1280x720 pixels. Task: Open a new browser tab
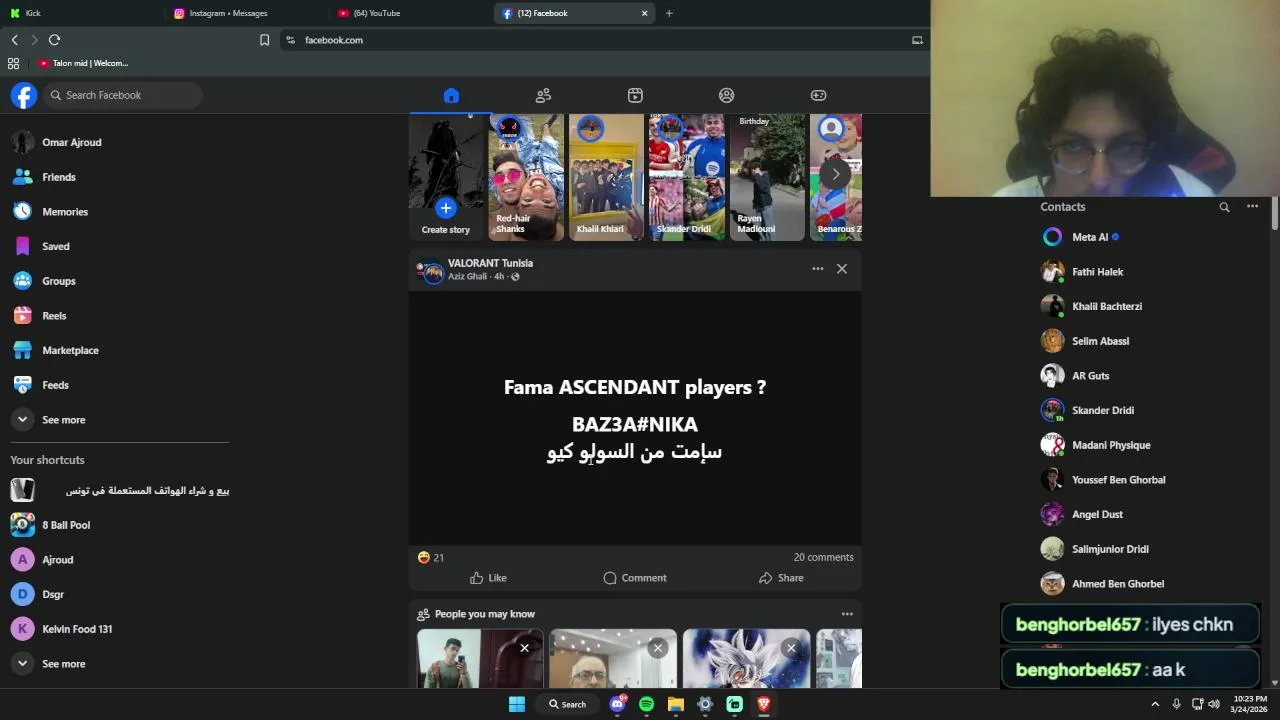coord(669,13)
